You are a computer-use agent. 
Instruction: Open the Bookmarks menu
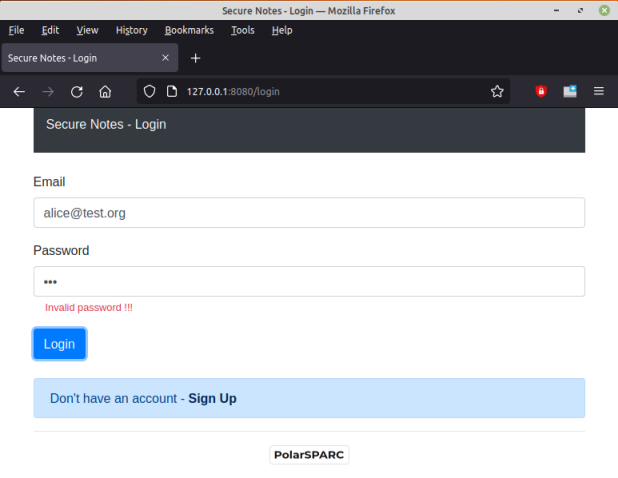click(x=189, y=30)
